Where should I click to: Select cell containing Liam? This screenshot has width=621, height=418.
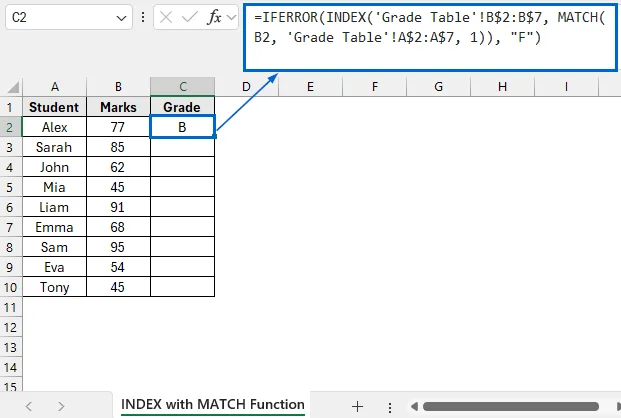[x=54, y=207]
